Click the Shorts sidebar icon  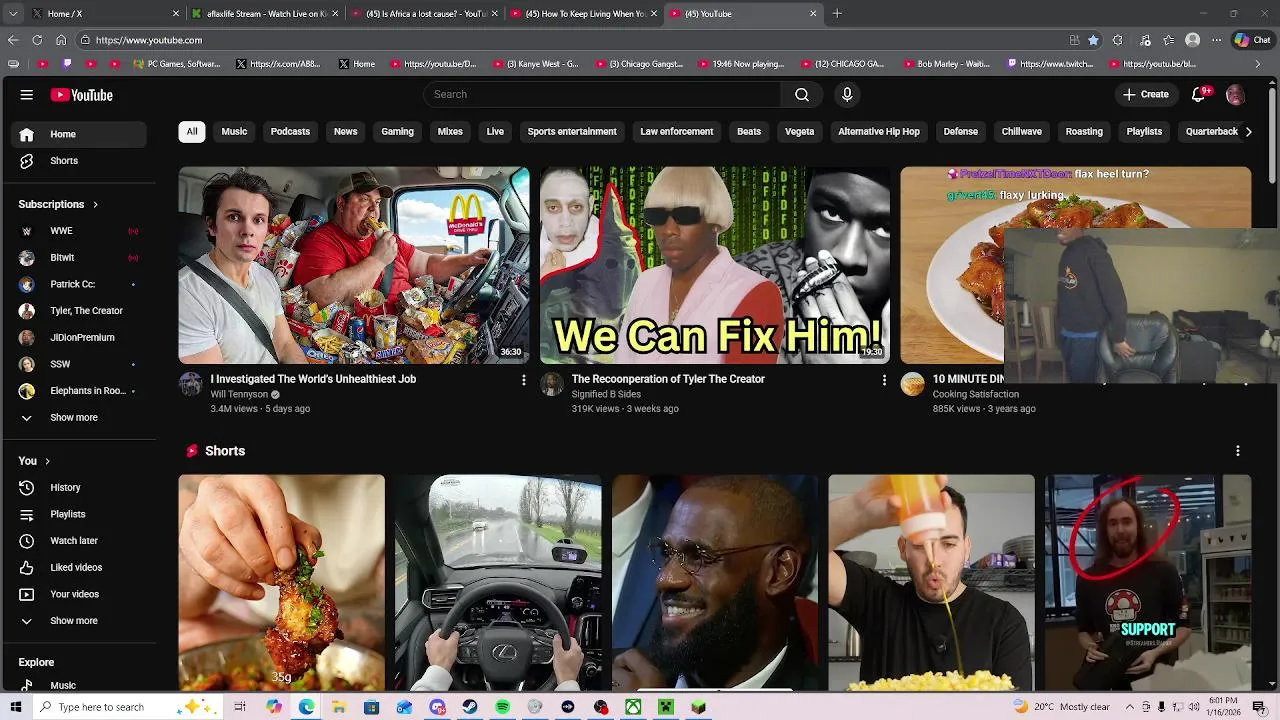(x=27, y=160)
